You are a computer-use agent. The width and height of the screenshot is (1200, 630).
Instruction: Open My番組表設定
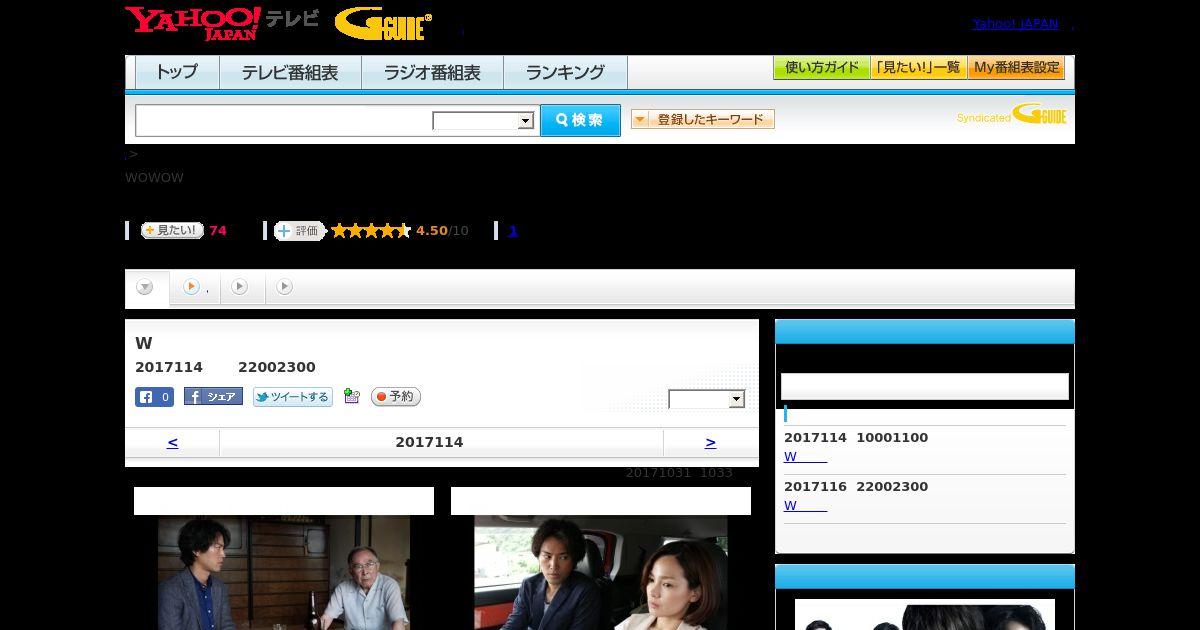(1016, 67)
